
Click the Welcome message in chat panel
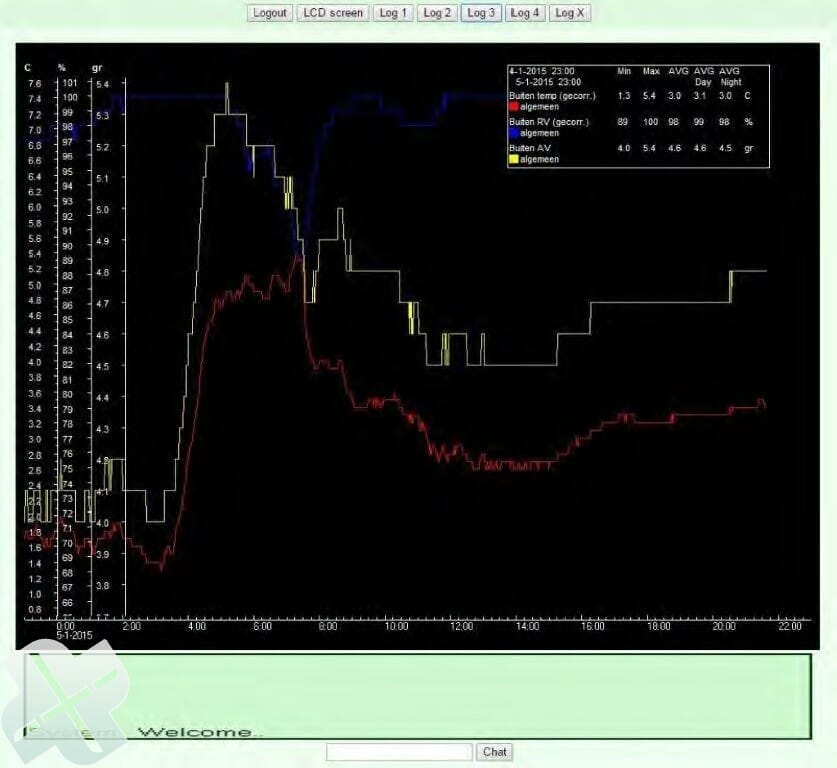pos(200,732)
